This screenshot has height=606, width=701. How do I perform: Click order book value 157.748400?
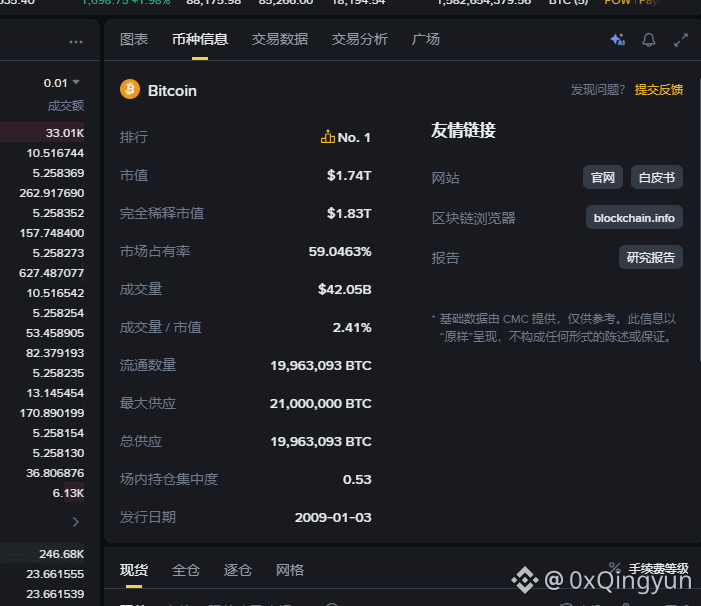pos(52,233)
